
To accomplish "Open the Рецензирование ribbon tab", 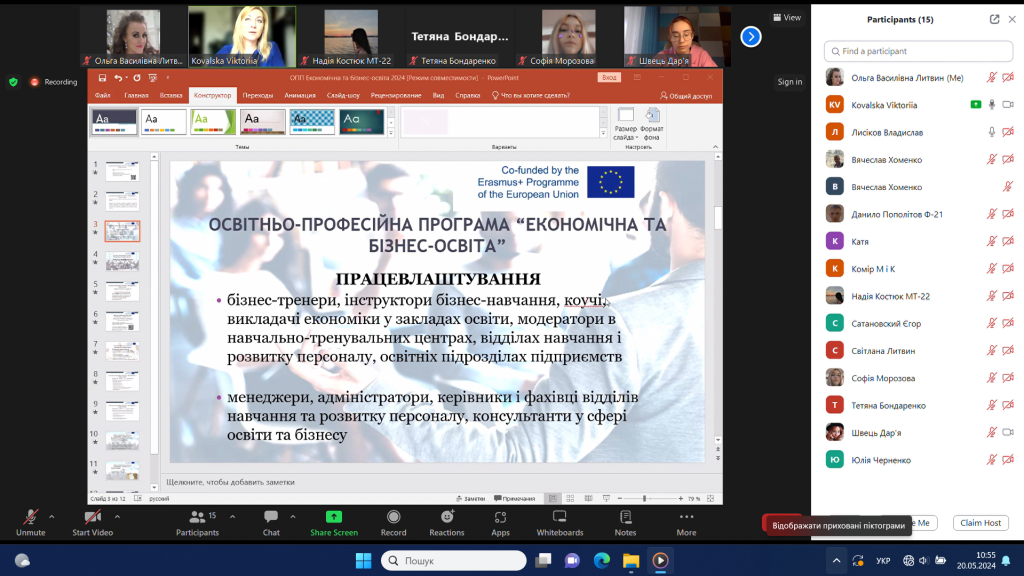I will pyautogui.click(x=396, y=95).
